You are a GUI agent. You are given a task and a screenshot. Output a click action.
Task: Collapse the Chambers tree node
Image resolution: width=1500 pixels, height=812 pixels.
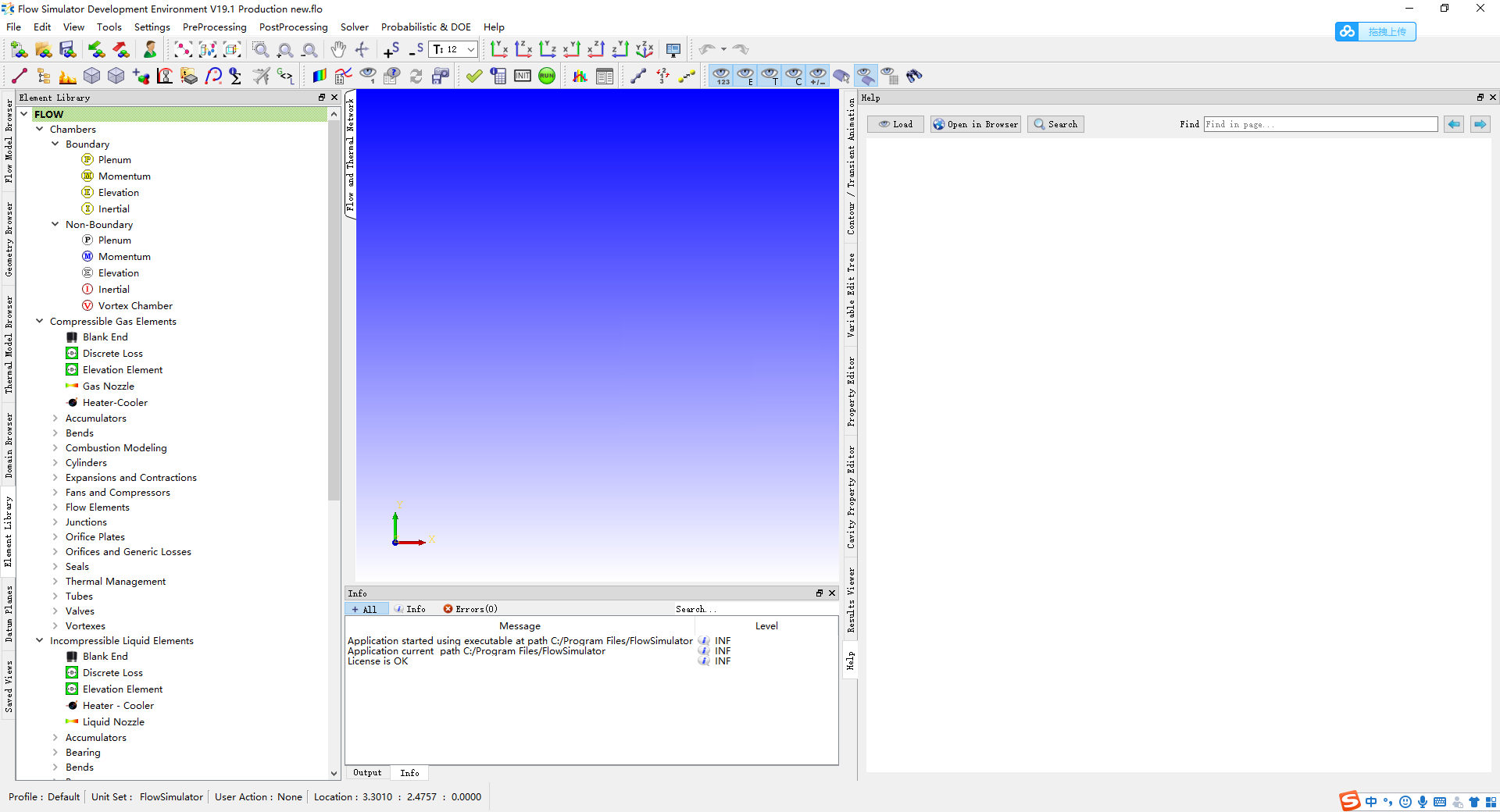(x=40, y=129)
